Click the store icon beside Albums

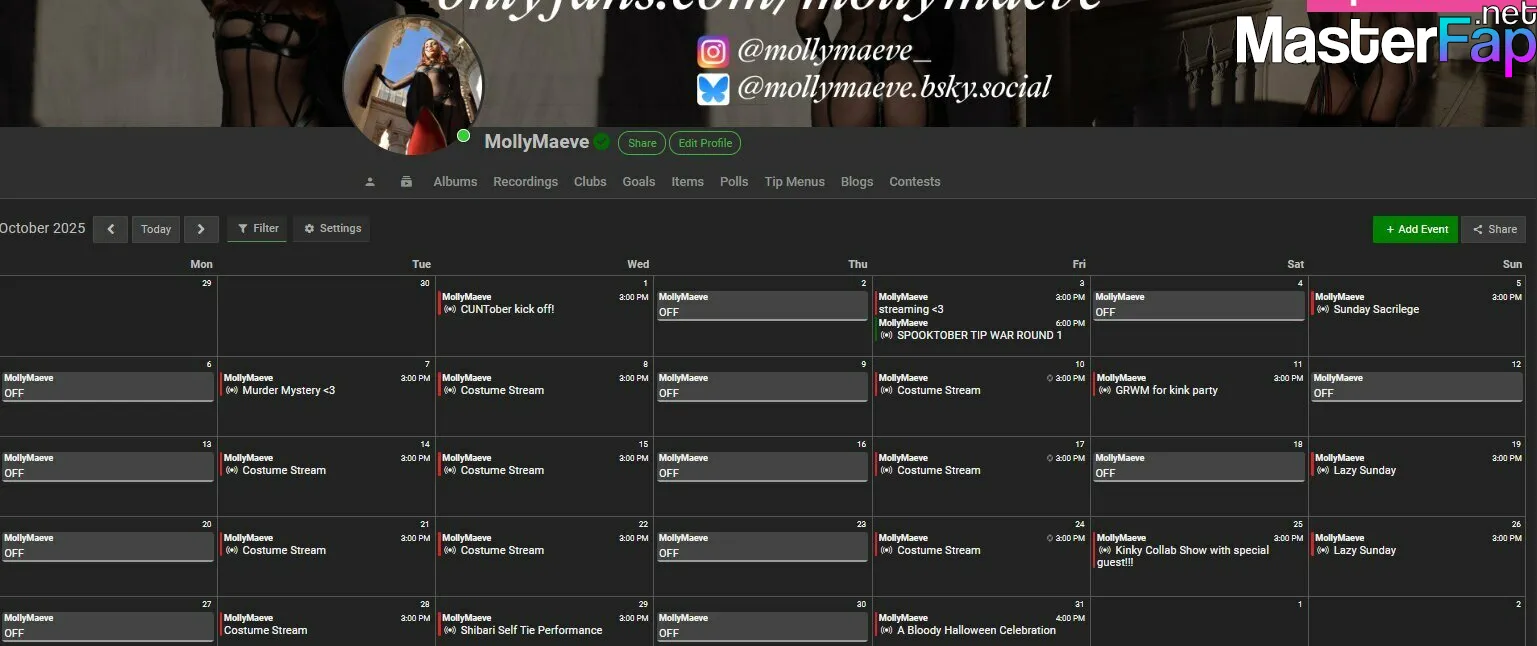406,182
